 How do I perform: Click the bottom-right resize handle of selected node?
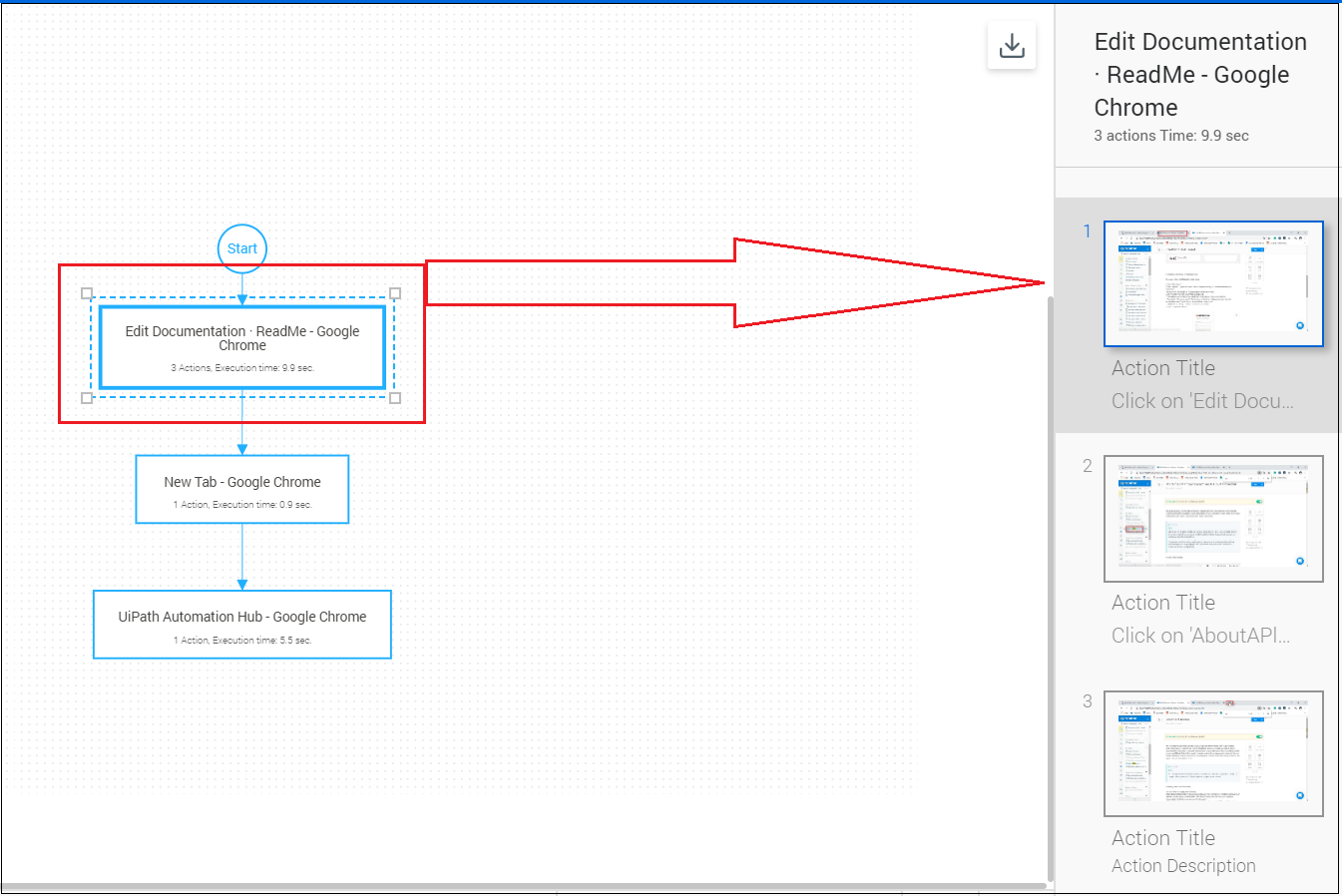[395, 398]
